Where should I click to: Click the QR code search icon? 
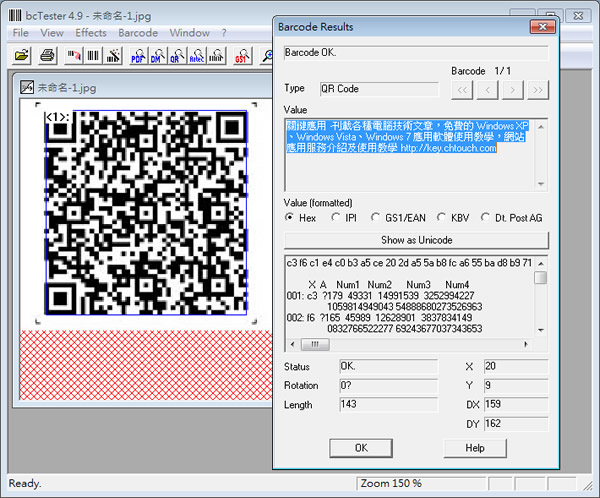(176, 58)
